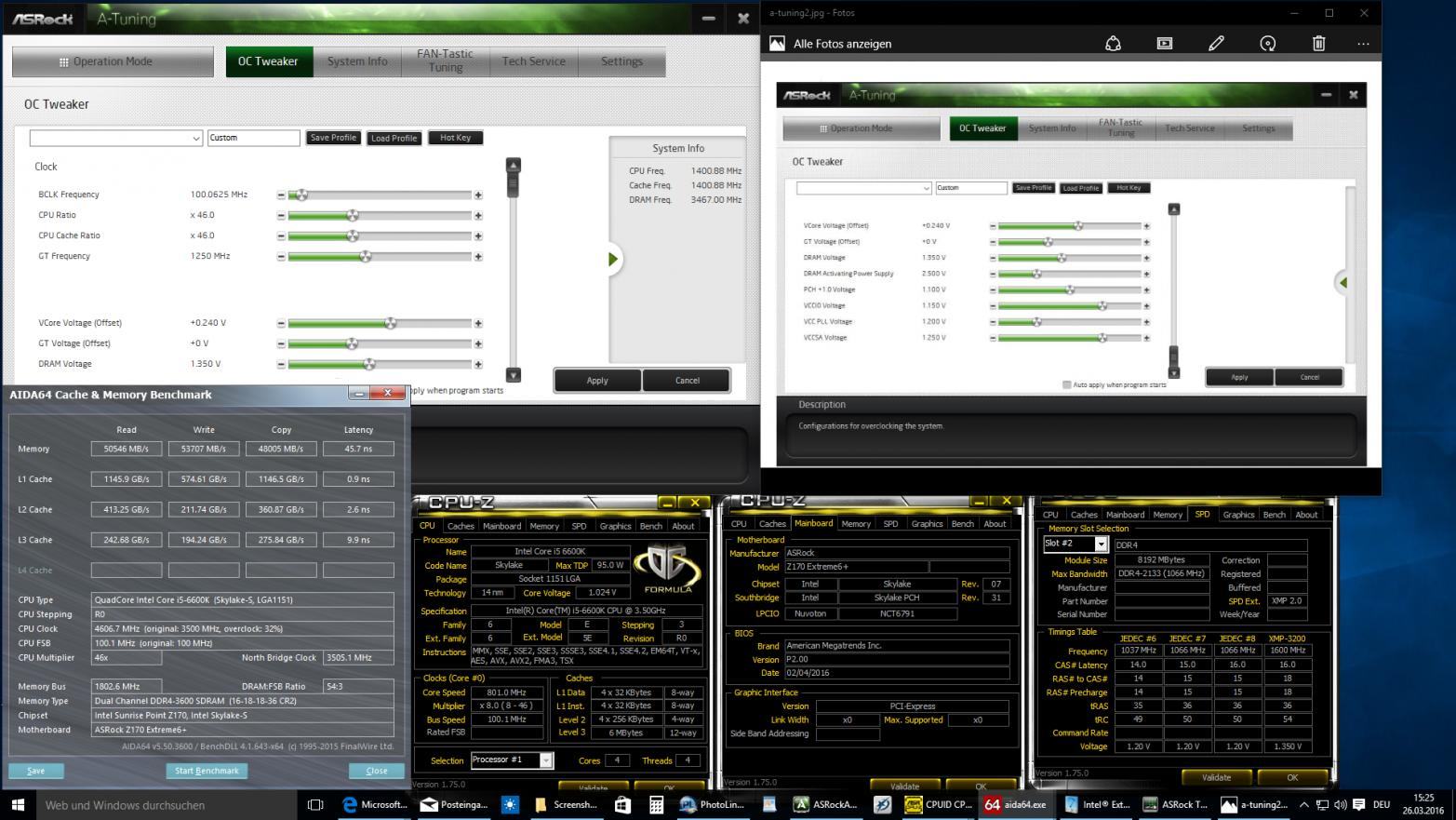Click the Custom profile name field

pos(253,138)
